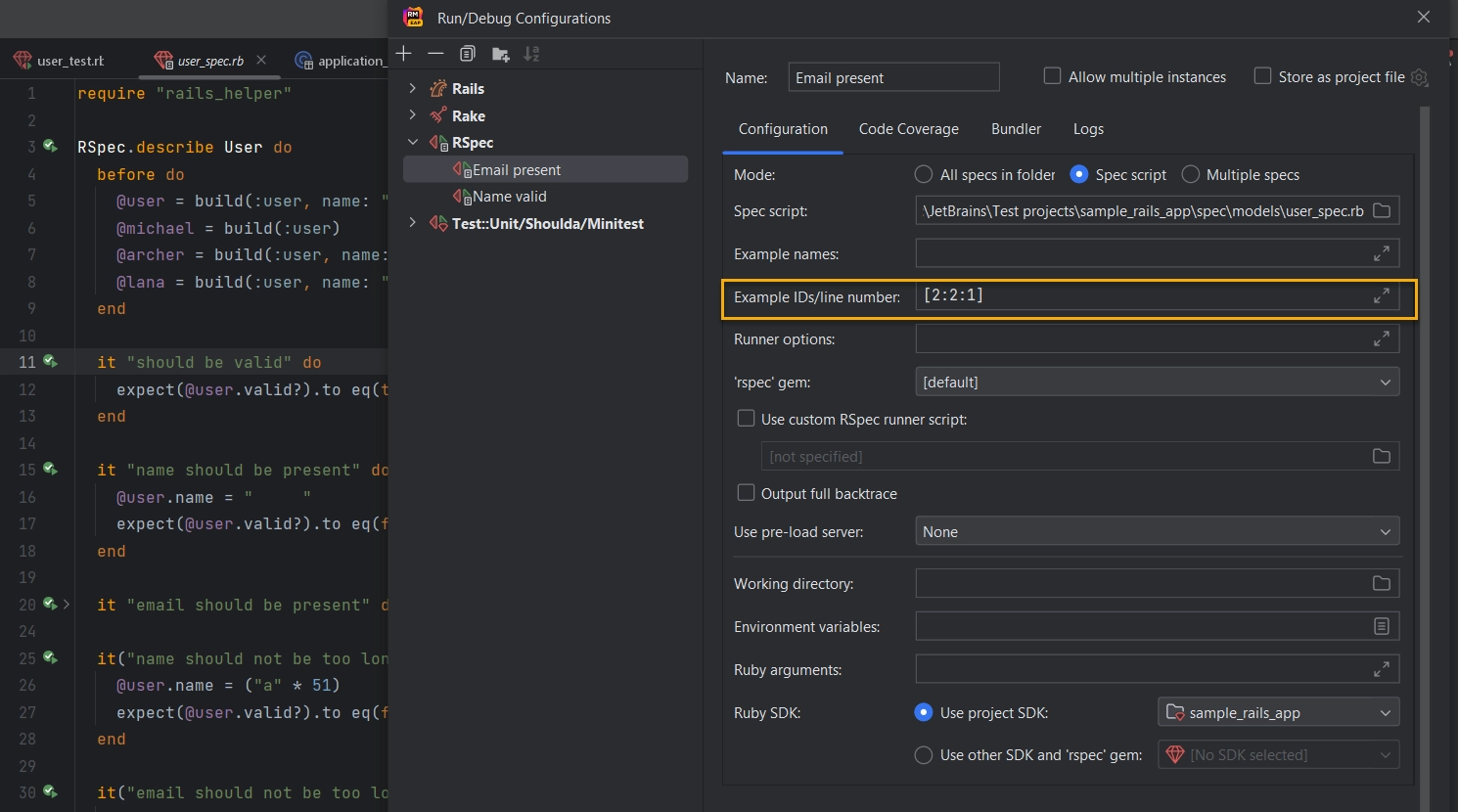Screen dimensions: 1458x812
Task: Collapse the RSpec configurations node
Action: click(x=412, y=142)
